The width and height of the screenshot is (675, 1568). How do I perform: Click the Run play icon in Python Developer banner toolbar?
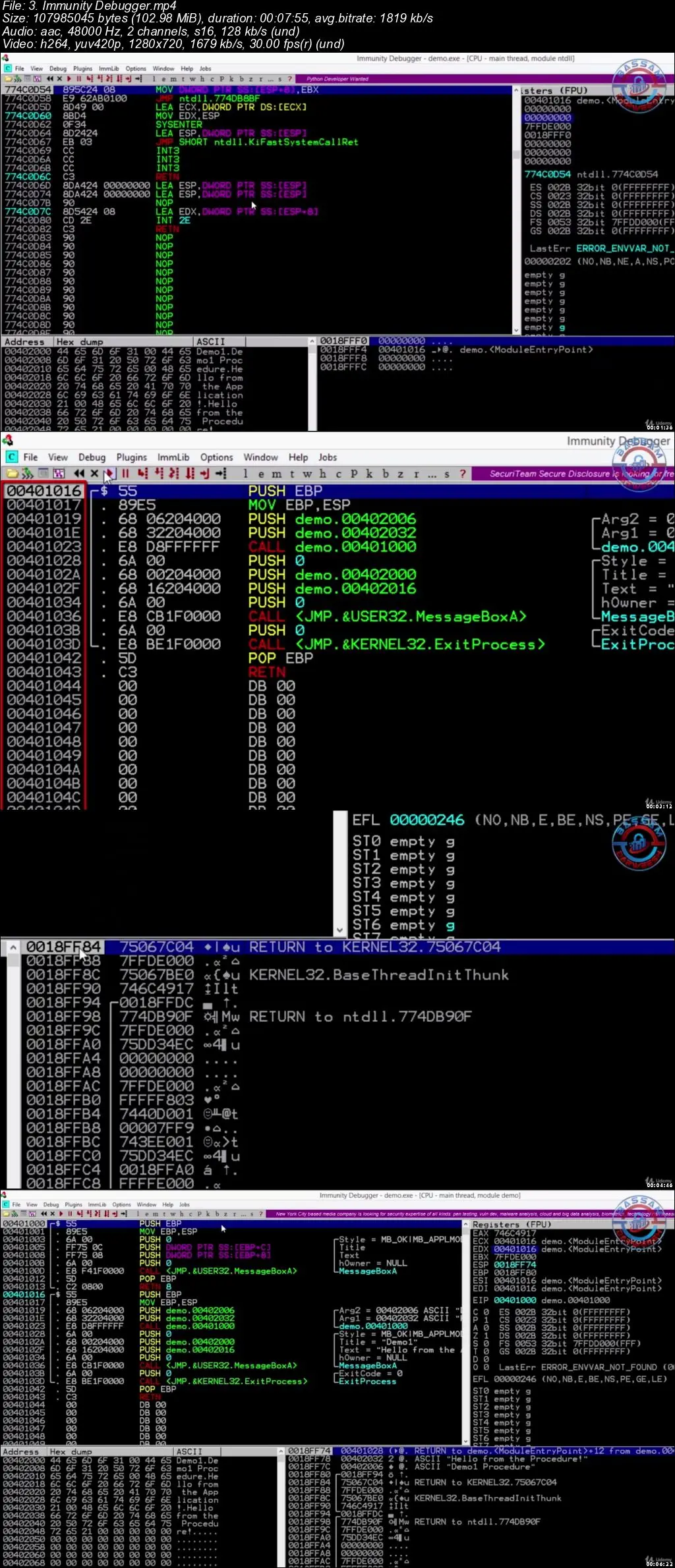(68, 78)
